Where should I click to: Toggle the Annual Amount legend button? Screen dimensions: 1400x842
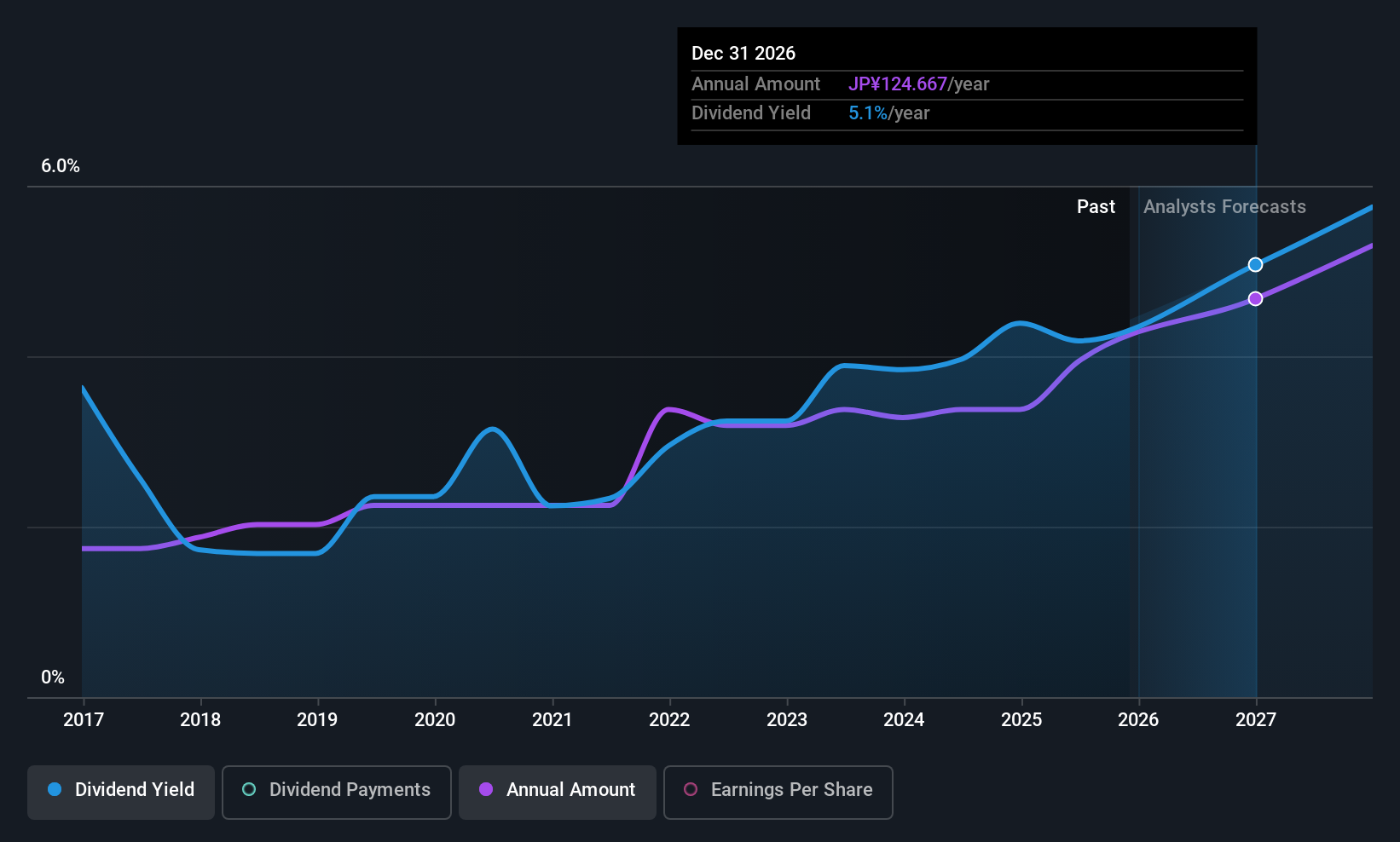pos(558,792)
